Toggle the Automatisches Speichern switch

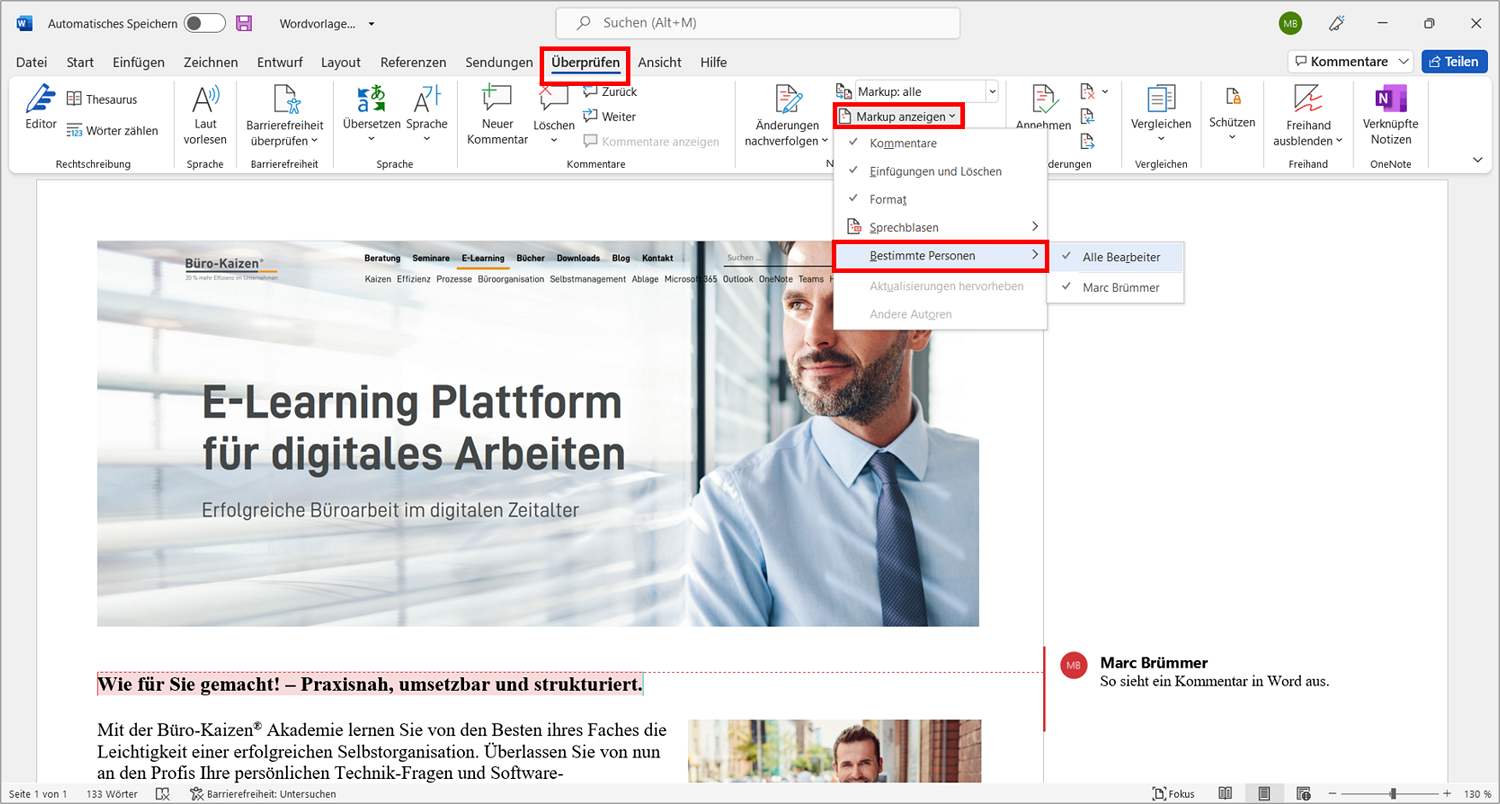point(205,23)
